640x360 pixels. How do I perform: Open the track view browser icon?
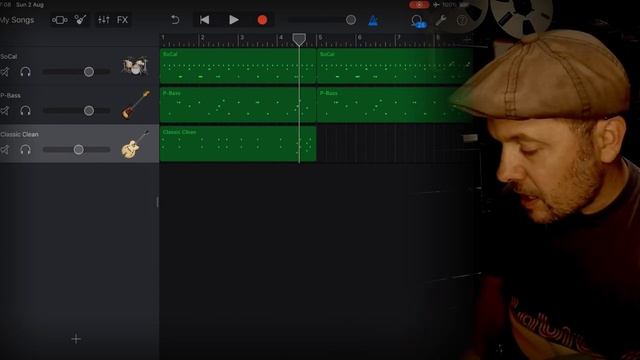tap(60, 20)
